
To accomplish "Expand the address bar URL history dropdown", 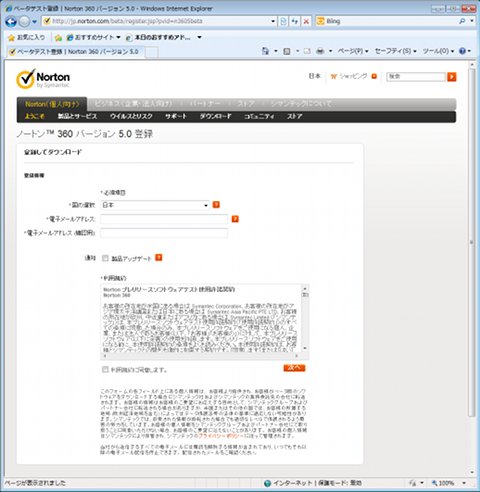I will [273, 21].
